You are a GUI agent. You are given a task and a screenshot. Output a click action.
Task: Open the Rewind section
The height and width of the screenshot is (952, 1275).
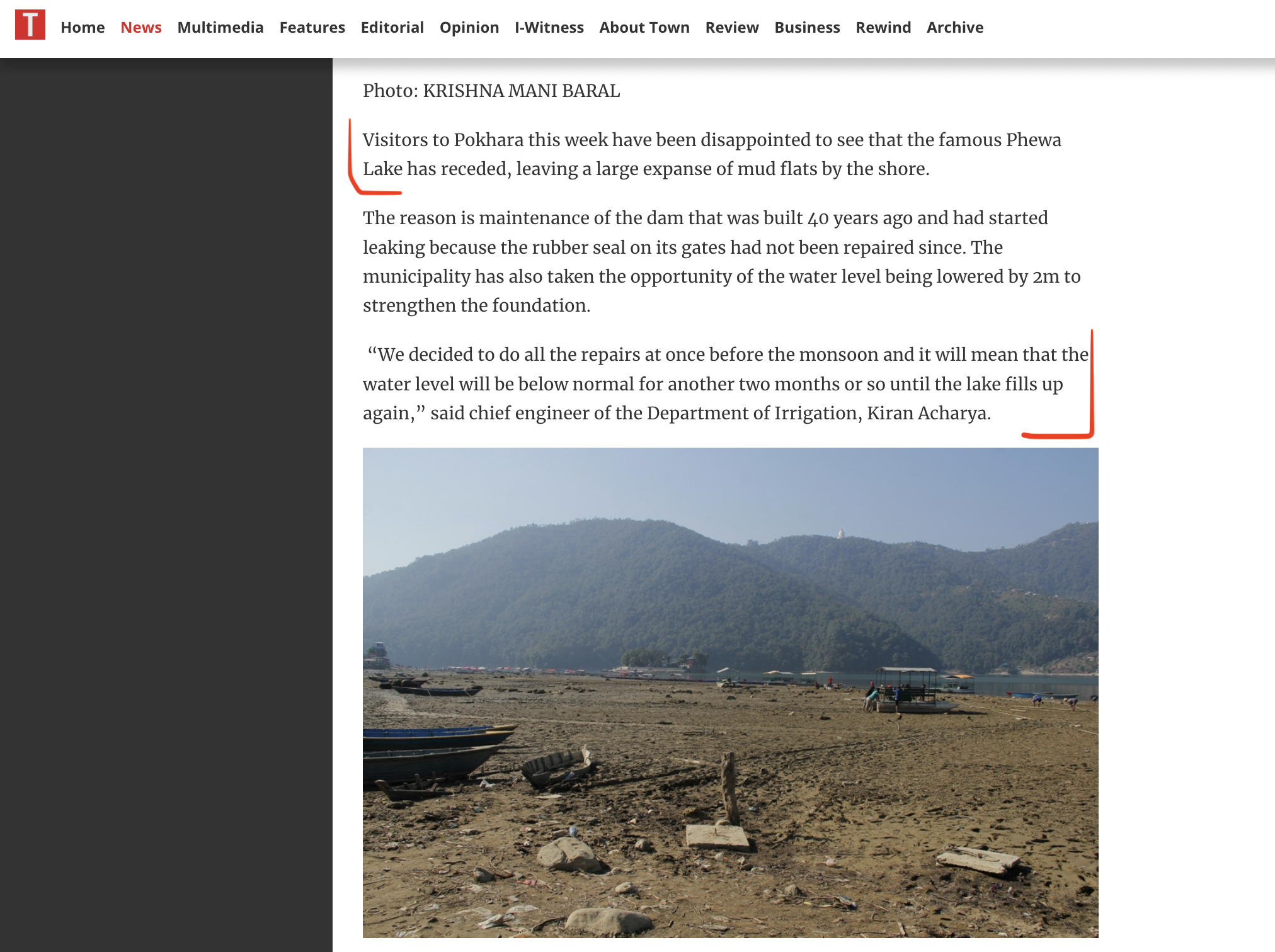tap(883, 28)
